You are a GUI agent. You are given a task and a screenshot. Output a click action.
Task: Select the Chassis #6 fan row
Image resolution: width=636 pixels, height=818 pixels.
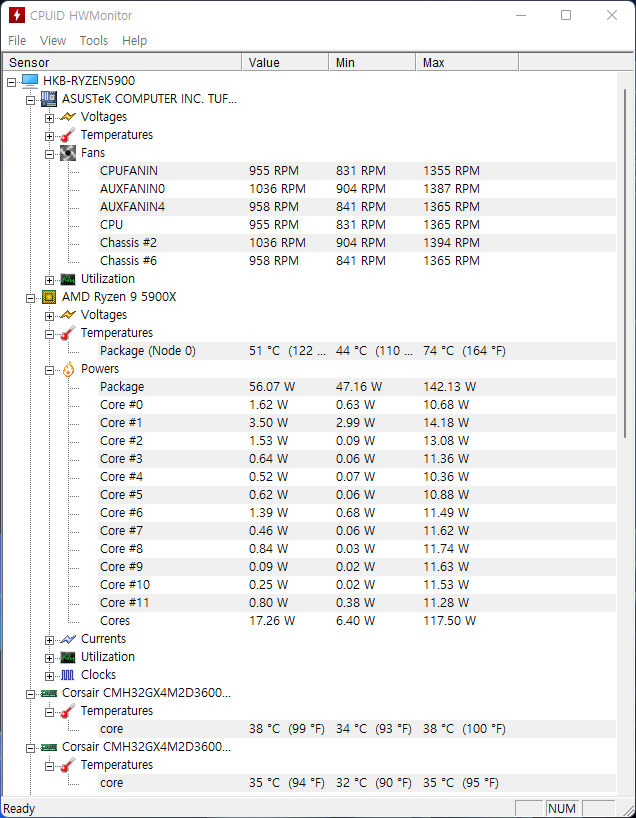[357, 261]
